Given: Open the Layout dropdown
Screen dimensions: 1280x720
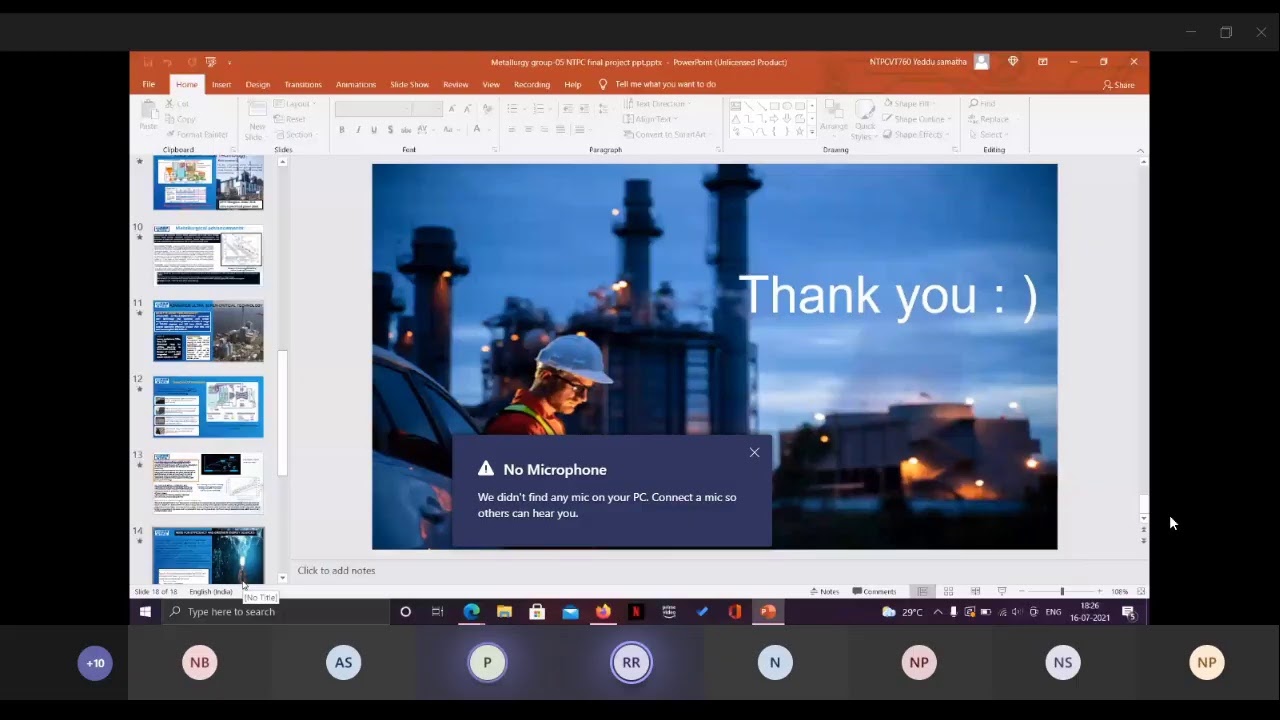Looking at the screenshot, I should [295, 104].
